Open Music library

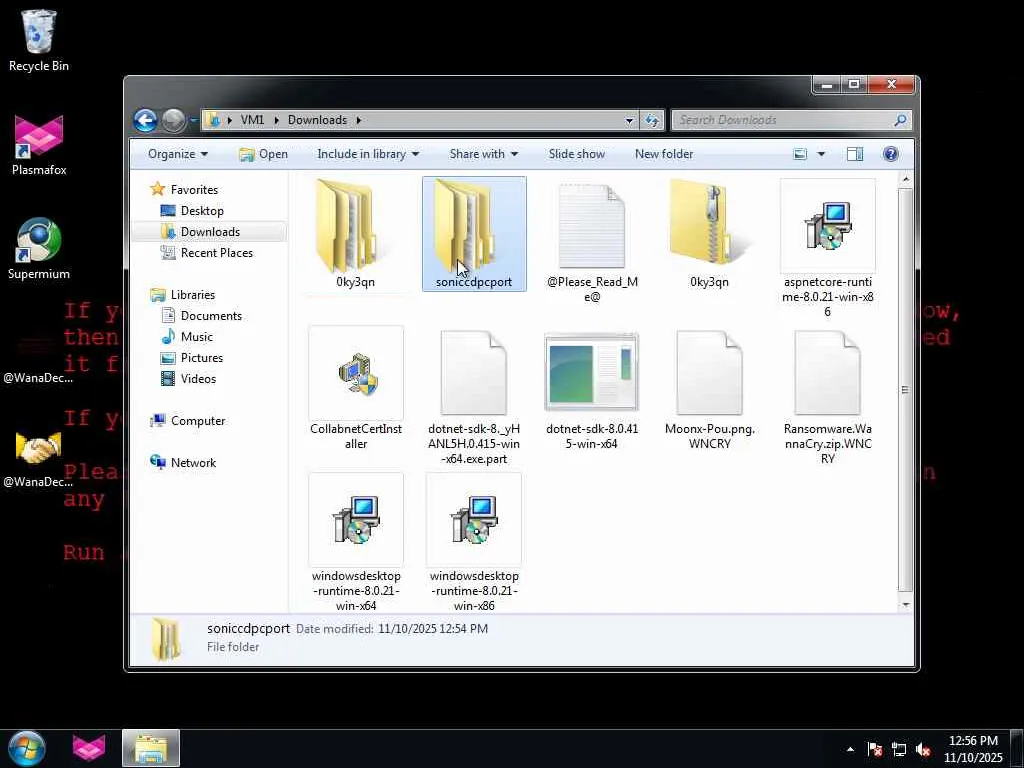(197, 337)
